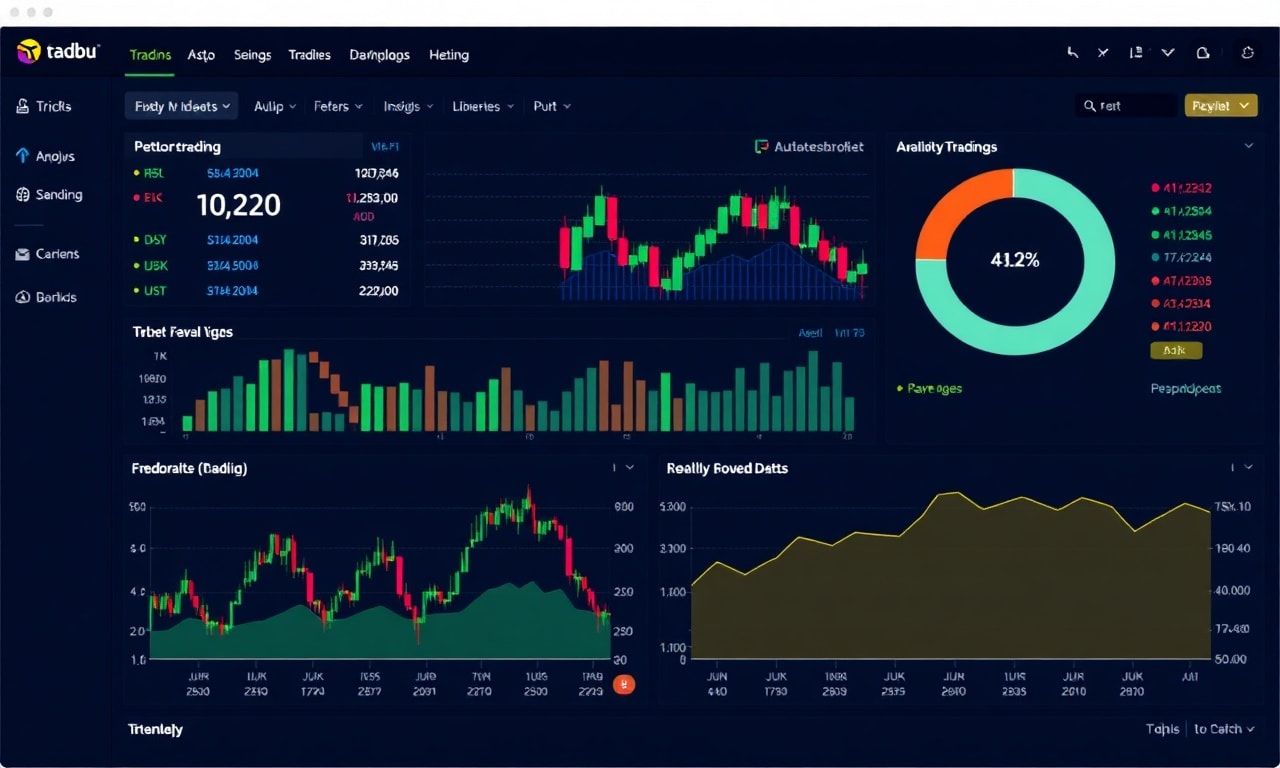Click the small yellow button under donut legend

[1176, 351]
